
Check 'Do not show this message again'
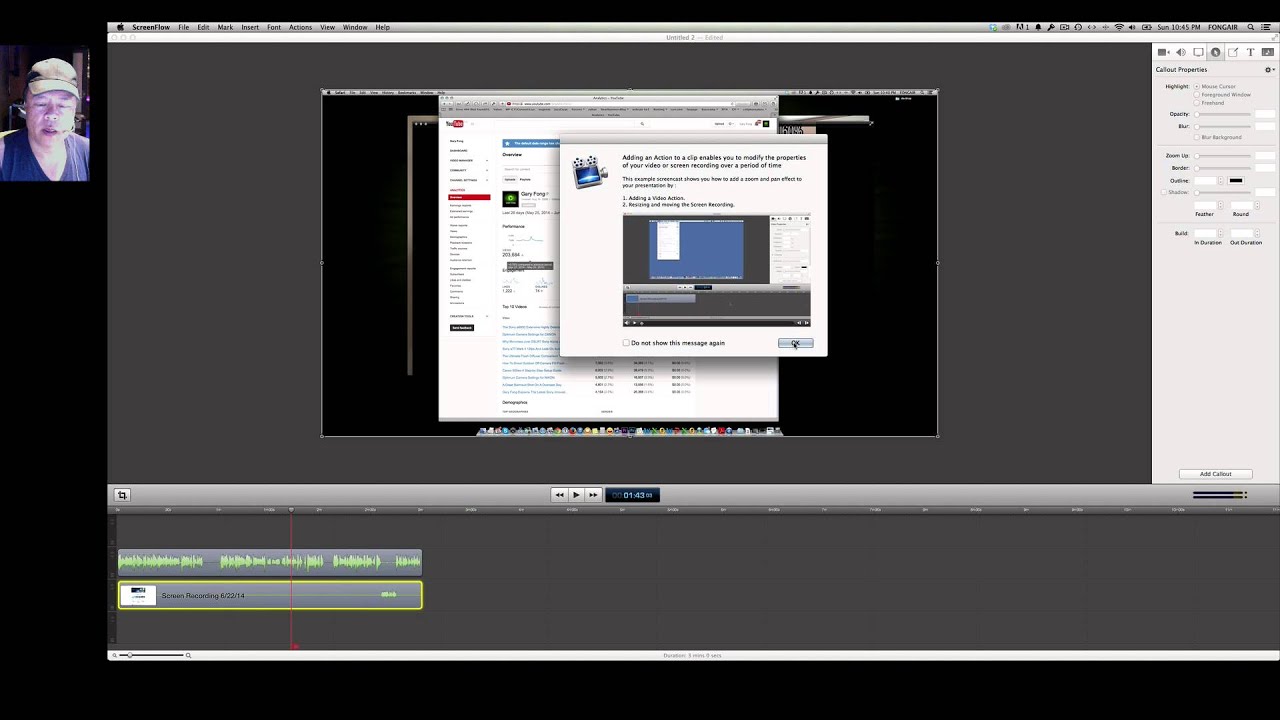pyautogui.click(x=627, y=343)
